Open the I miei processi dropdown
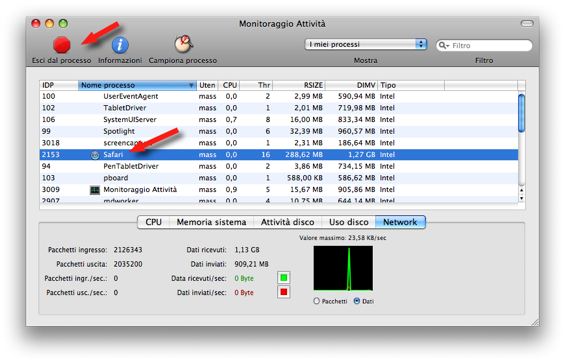This screenshot has width=565, height=362. (366, 44)
